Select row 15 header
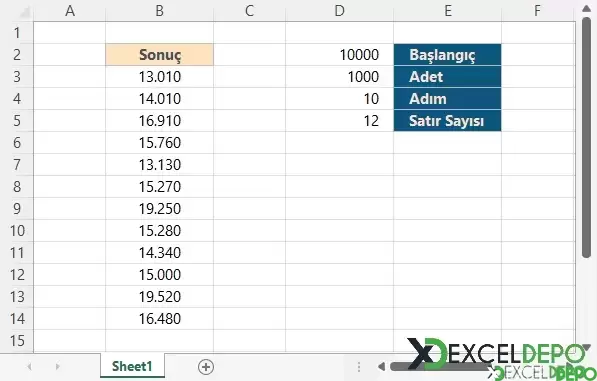 click(x=17, y=341)
